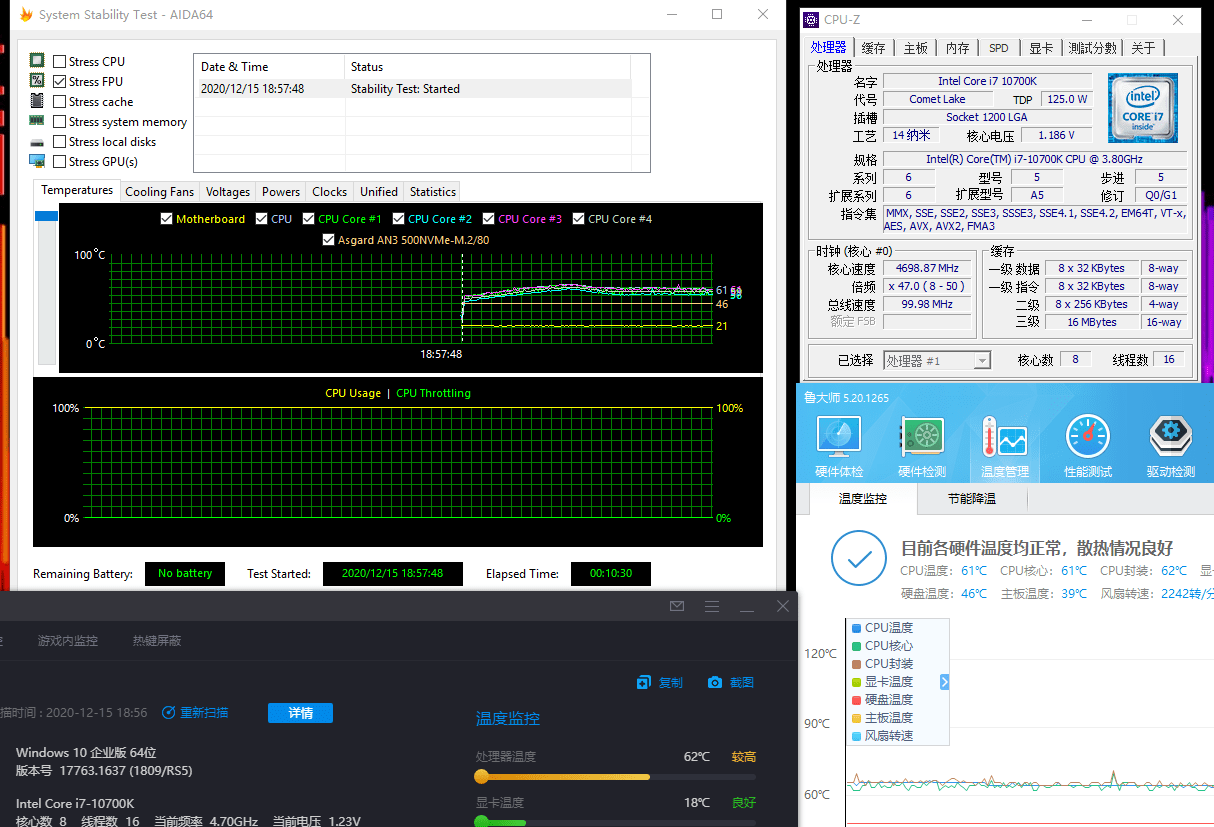The width and height of the screenshot is (1214, 827).
Task: Open the 内存 tab in CPU-Z
Action: [x=957, y=48]
